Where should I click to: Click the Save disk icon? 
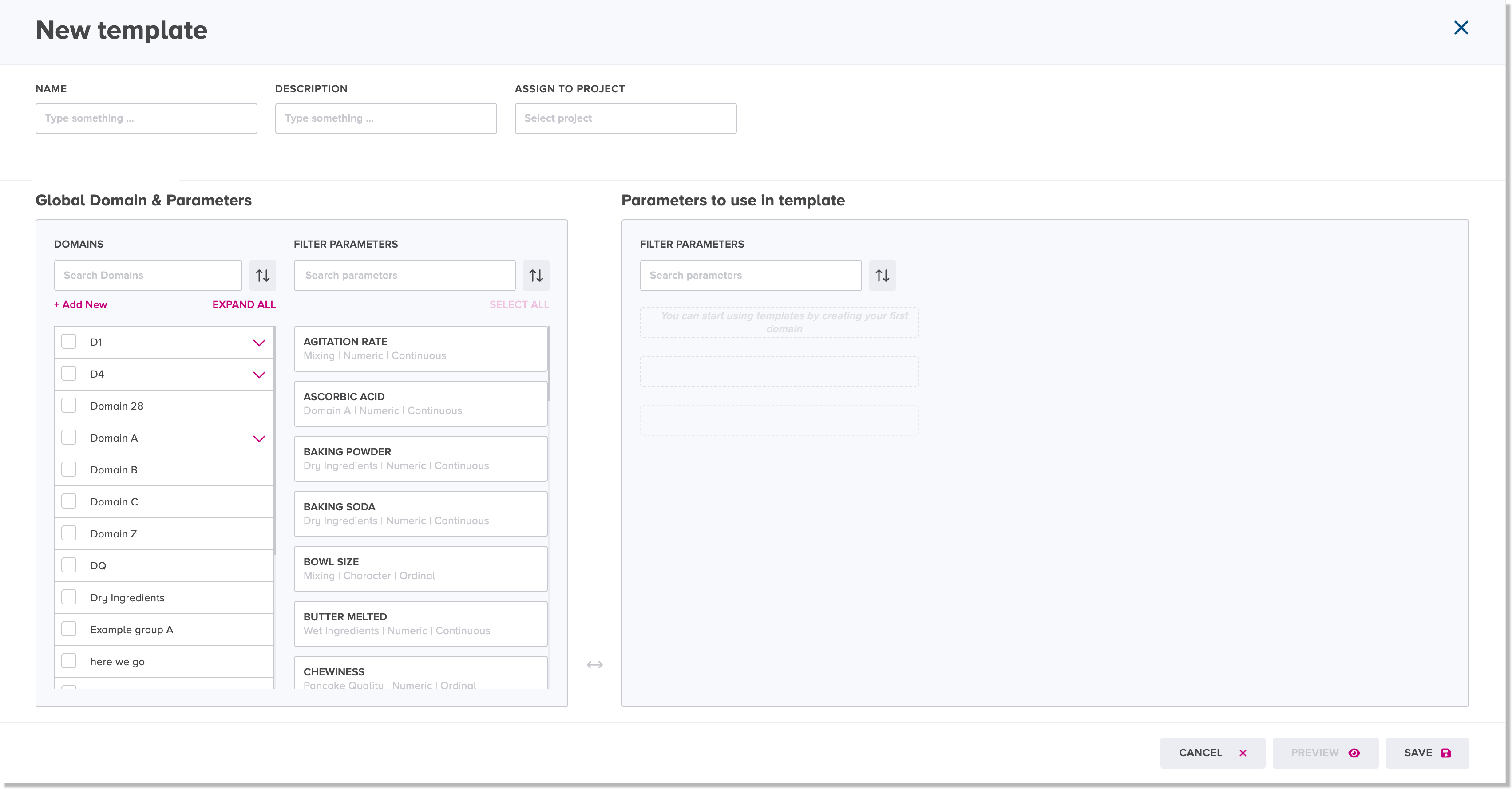pos(1446,753)
